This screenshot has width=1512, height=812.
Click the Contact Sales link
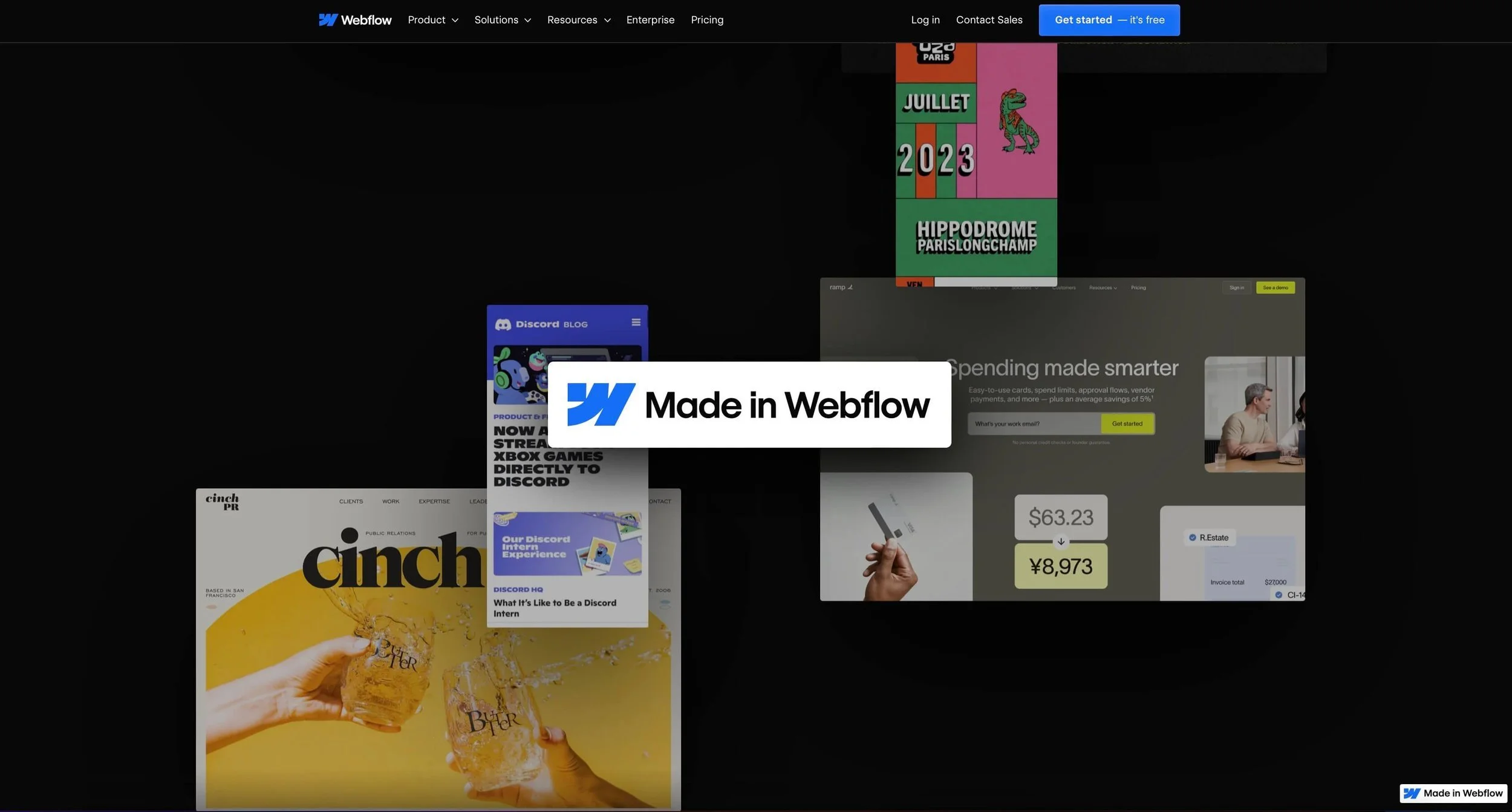pos(989,20)
